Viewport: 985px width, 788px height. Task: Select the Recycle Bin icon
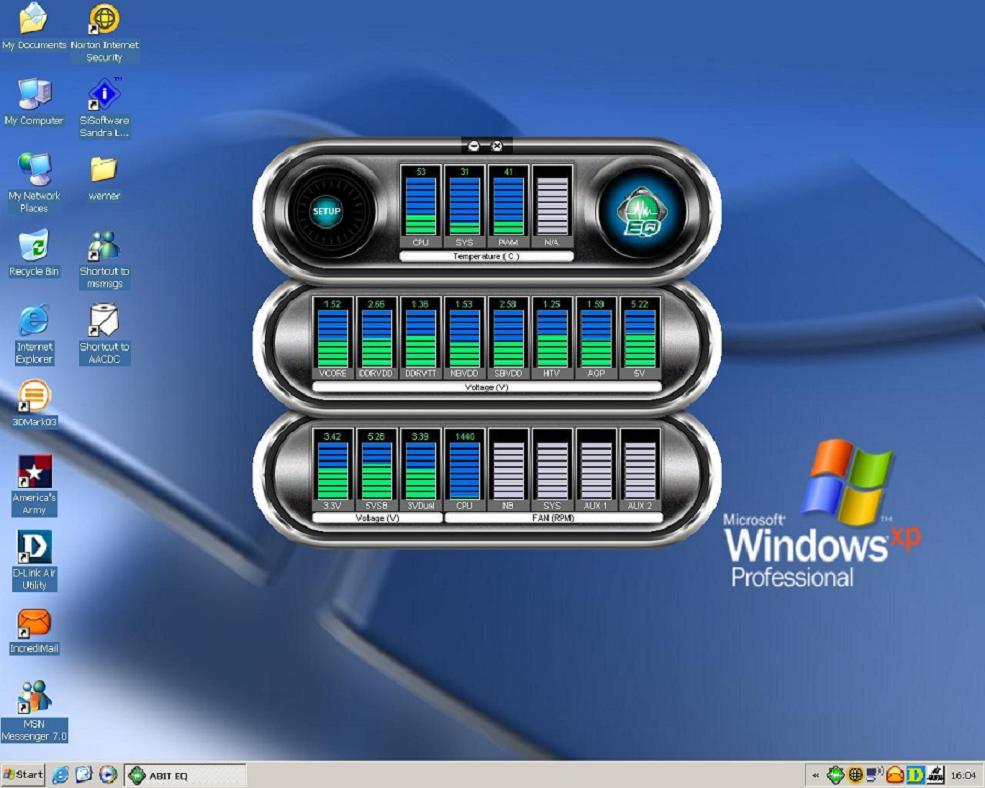(x=34, y=254)
